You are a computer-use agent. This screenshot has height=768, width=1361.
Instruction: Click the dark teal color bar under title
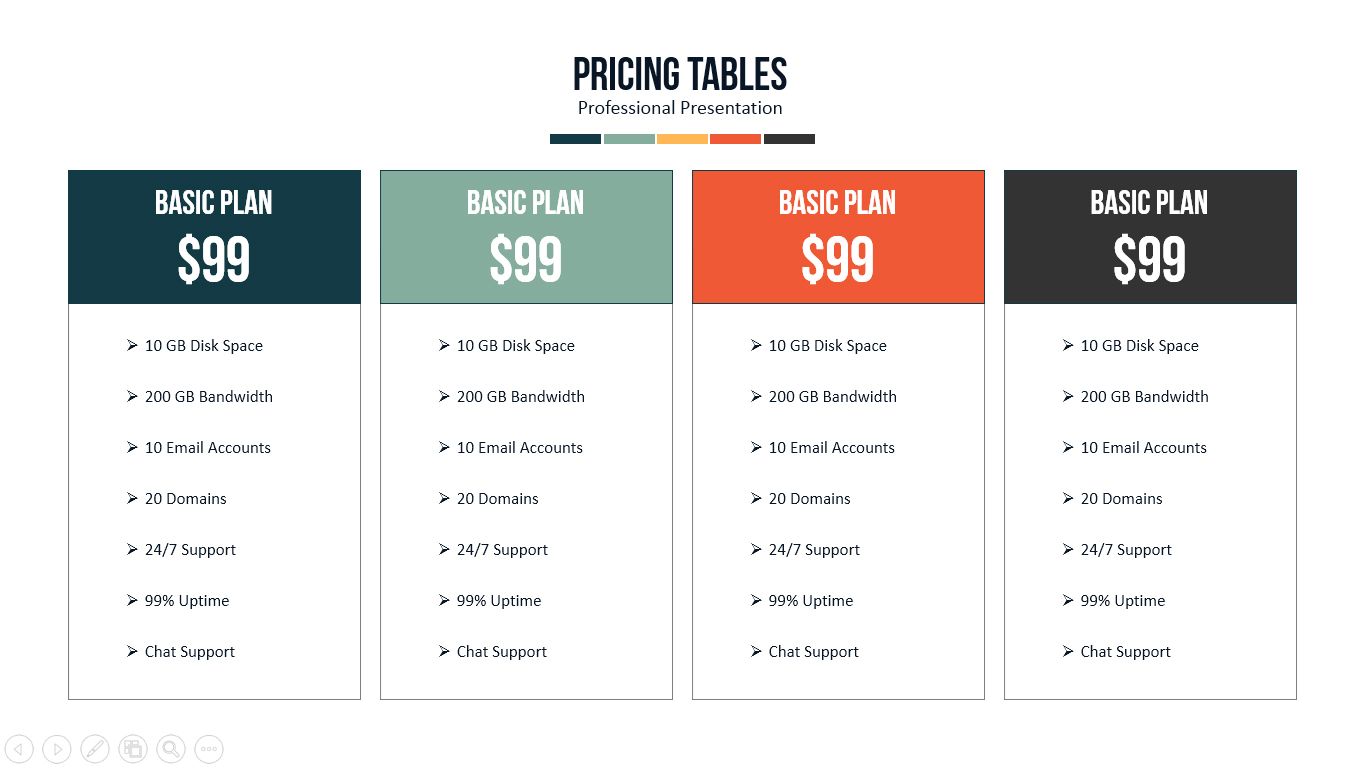click(x=575, y=139)
